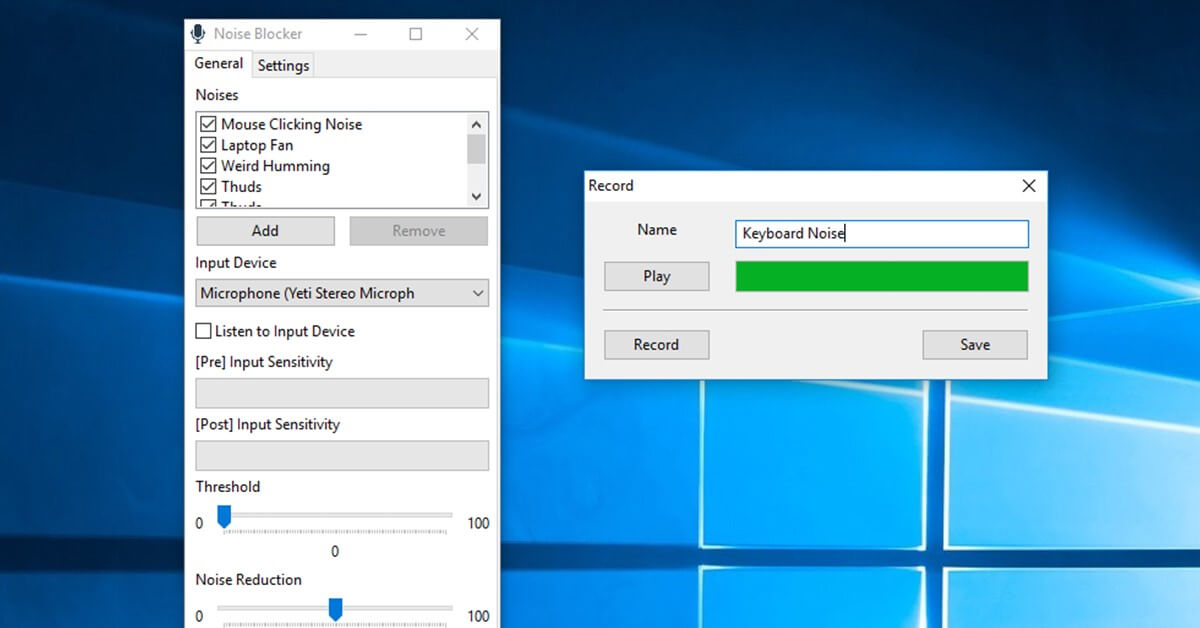
Task: Enable Listen to Input Device
Action: coord(204,331)
